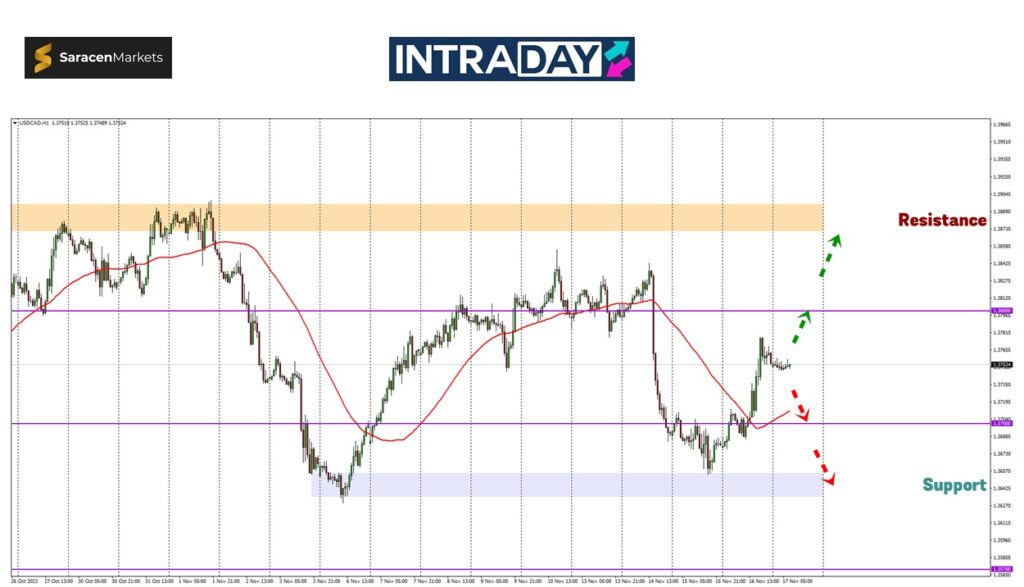Image resolution: width=1024 pixels, height=587 pixels.
Task: Click the Resistance label
Action: pos(941,220)
